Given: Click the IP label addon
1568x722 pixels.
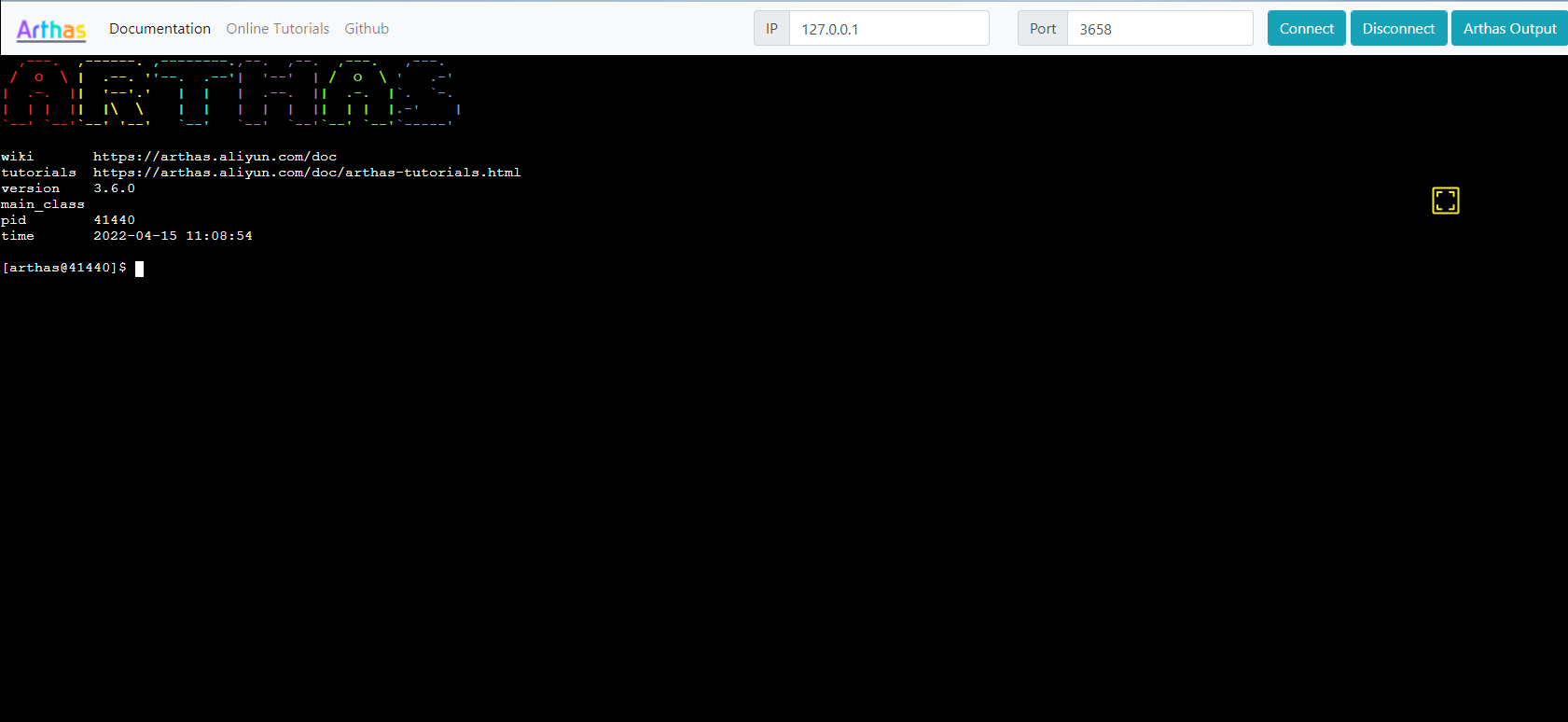Looking at the screenshot, I should [x=771, y=28].
